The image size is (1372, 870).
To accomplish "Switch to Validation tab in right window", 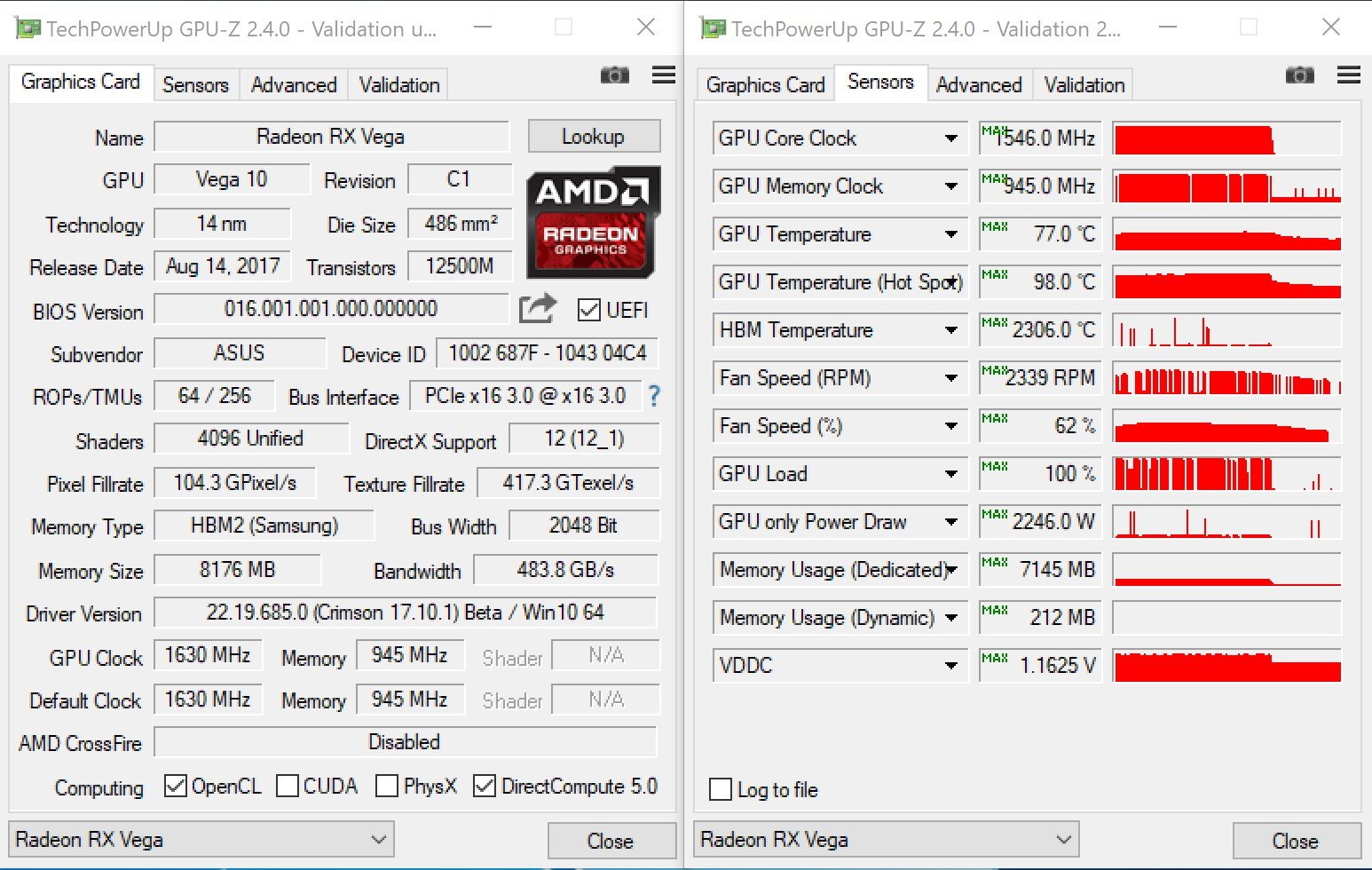I will (1084, 85).
